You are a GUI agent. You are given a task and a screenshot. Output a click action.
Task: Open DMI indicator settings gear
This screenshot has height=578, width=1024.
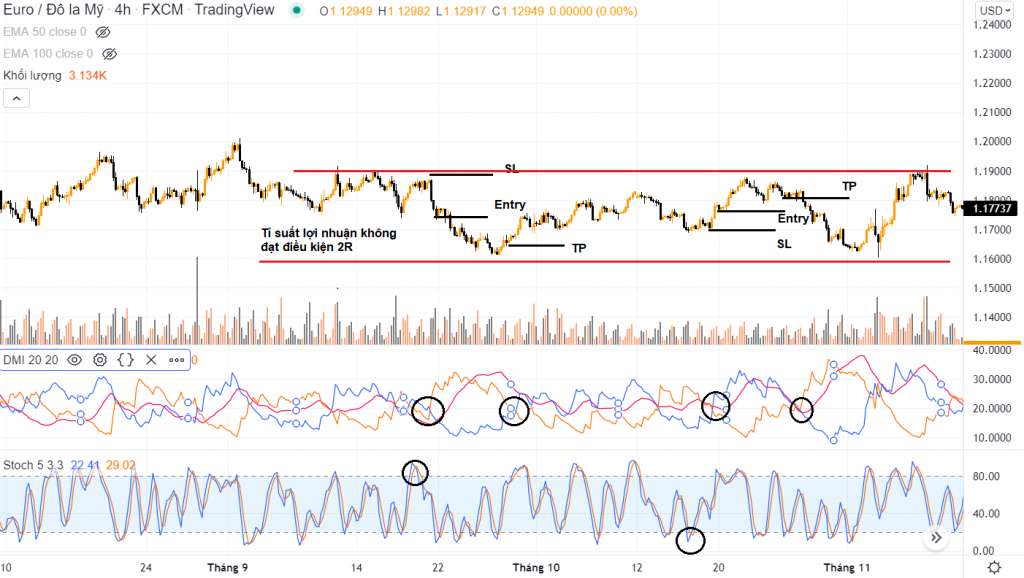pos(100,360)
